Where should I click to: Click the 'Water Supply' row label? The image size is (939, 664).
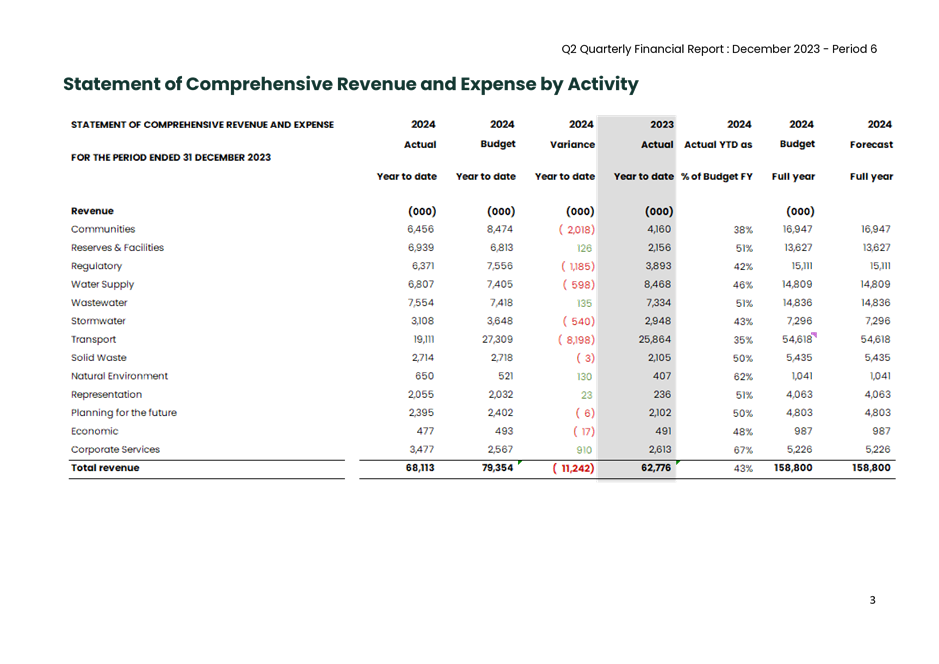[x=102, y=284]
